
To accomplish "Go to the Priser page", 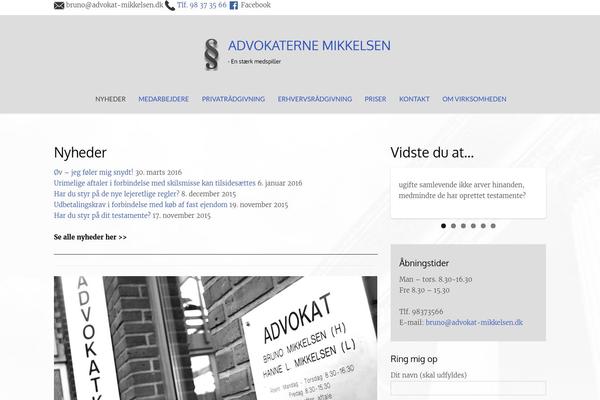I will pyautogui.click(x=375, y=99).
